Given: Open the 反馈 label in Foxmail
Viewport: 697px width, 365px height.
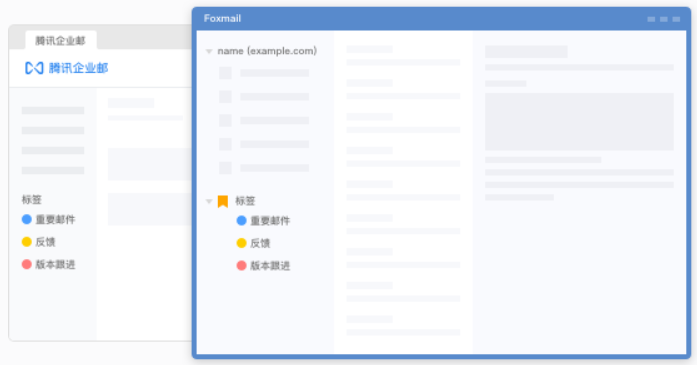Looking at the screenshot, I should 260,243.
